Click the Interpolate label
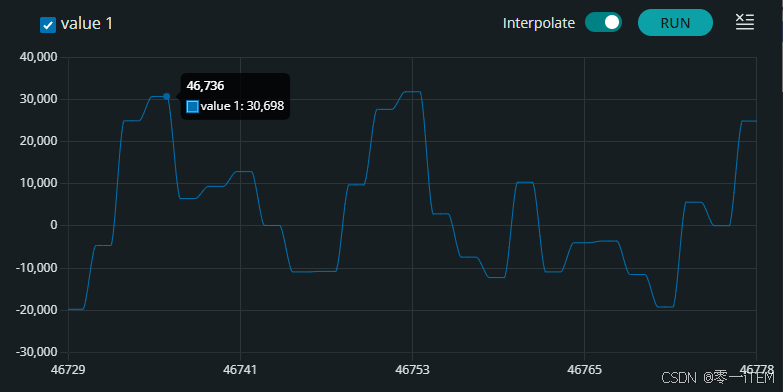783x392 pixels. tap(539, 23)
